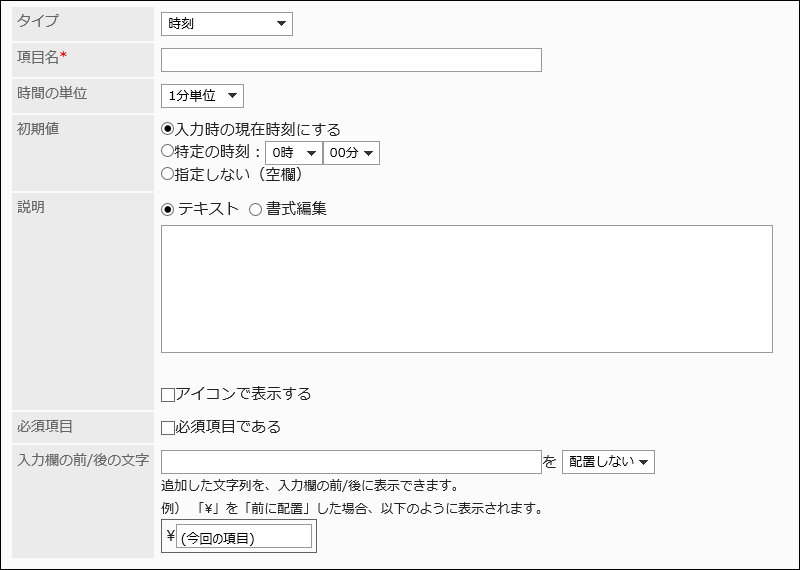Screen dimensions: 800x570
Task: Click the 入力欄の前/後の文字 text field
Action: click(351, 461)
